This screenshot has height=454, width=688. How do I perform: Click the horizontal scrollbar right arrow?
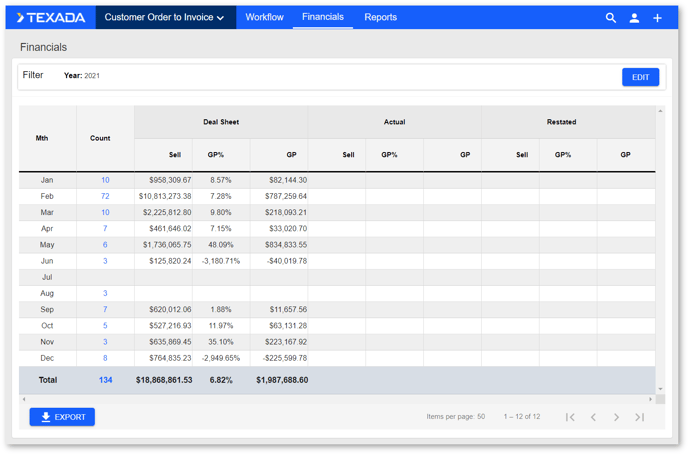651,399
